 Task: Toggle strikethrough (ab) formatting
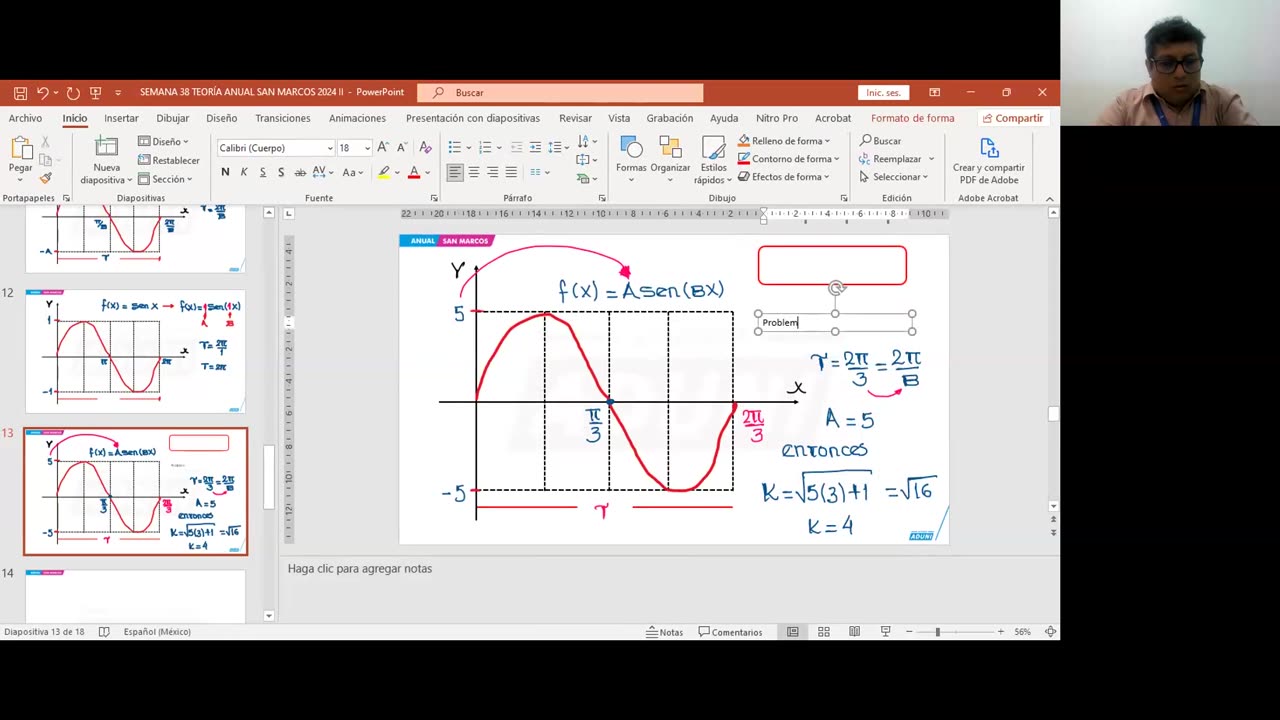[300, 172]
